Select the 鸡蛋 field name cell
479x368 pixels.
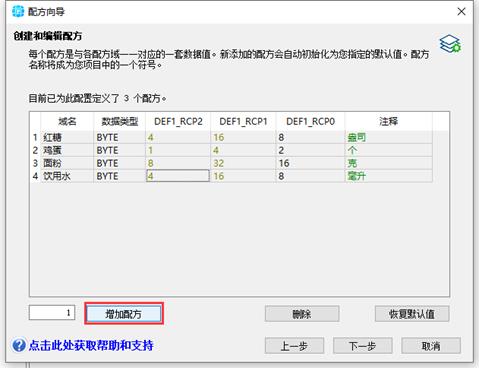coord(67,150)
